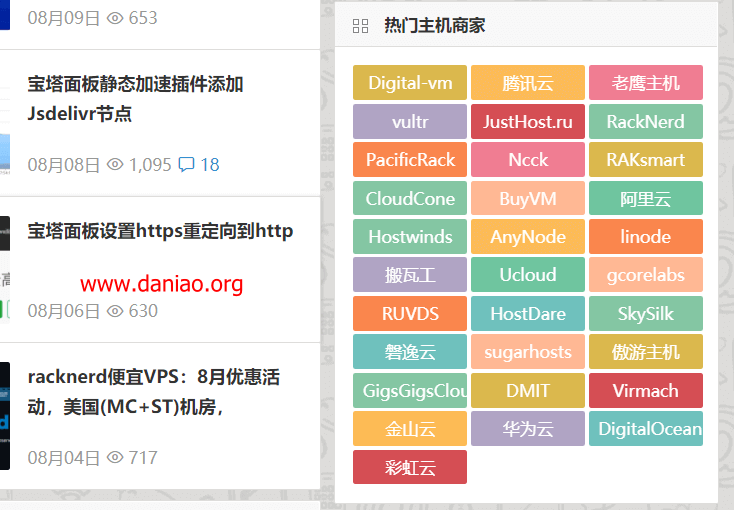This screenshot has width=734, height=510.
Task: Click the eye views icon beside 1,095
Action: point(115,164)
